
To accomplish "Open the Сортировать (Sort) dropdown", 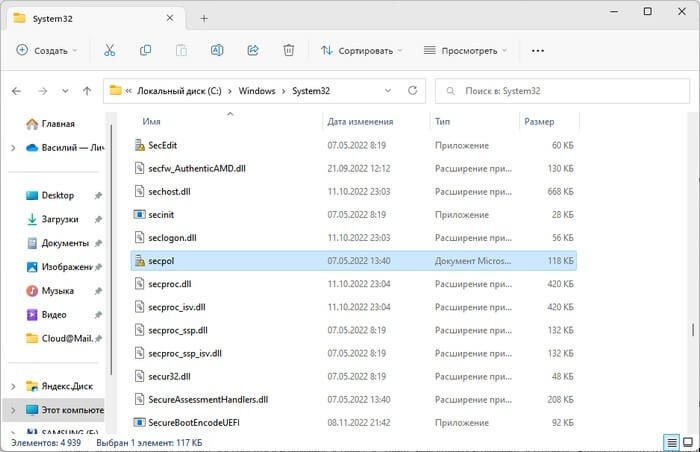I will (362, 50).
